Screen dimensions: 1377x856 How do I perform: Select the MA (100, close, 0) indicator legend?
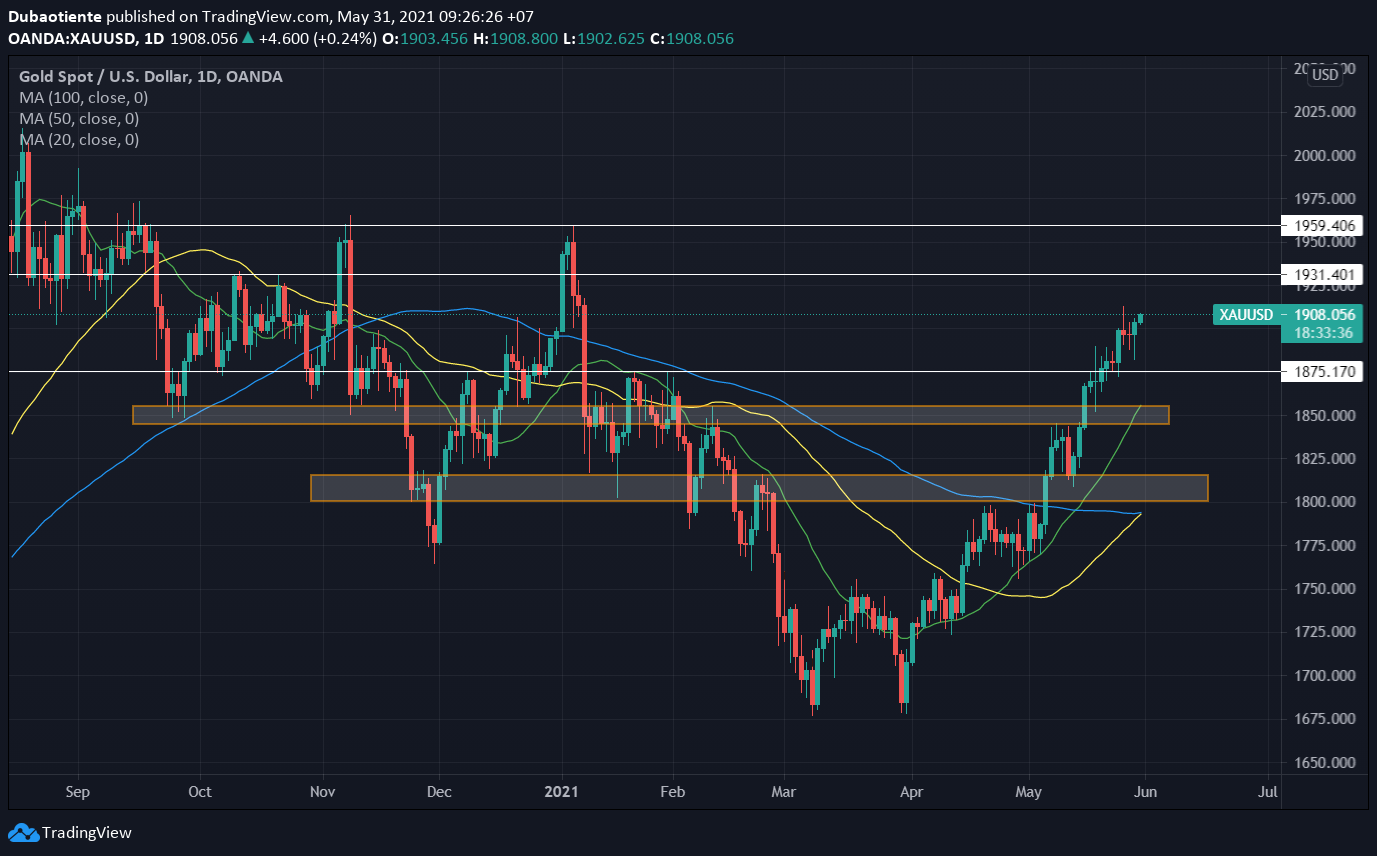point(83,98)
